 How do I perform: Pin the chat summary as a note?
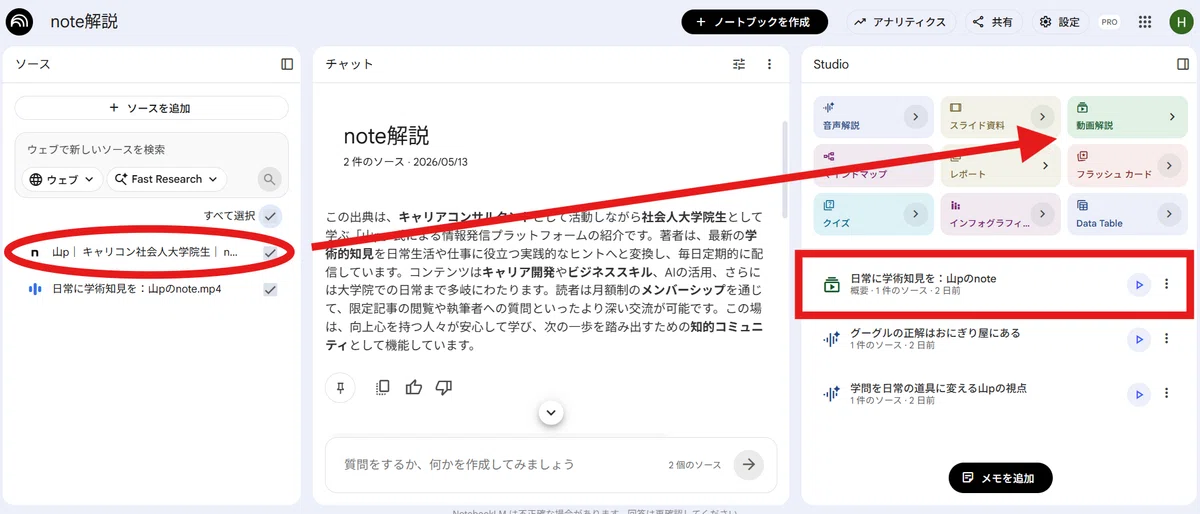click(x=341, y=388)
